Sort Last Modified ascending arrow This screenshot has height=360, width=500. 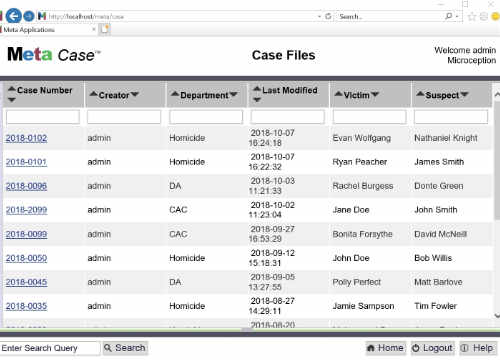click(x=257, y=89)
